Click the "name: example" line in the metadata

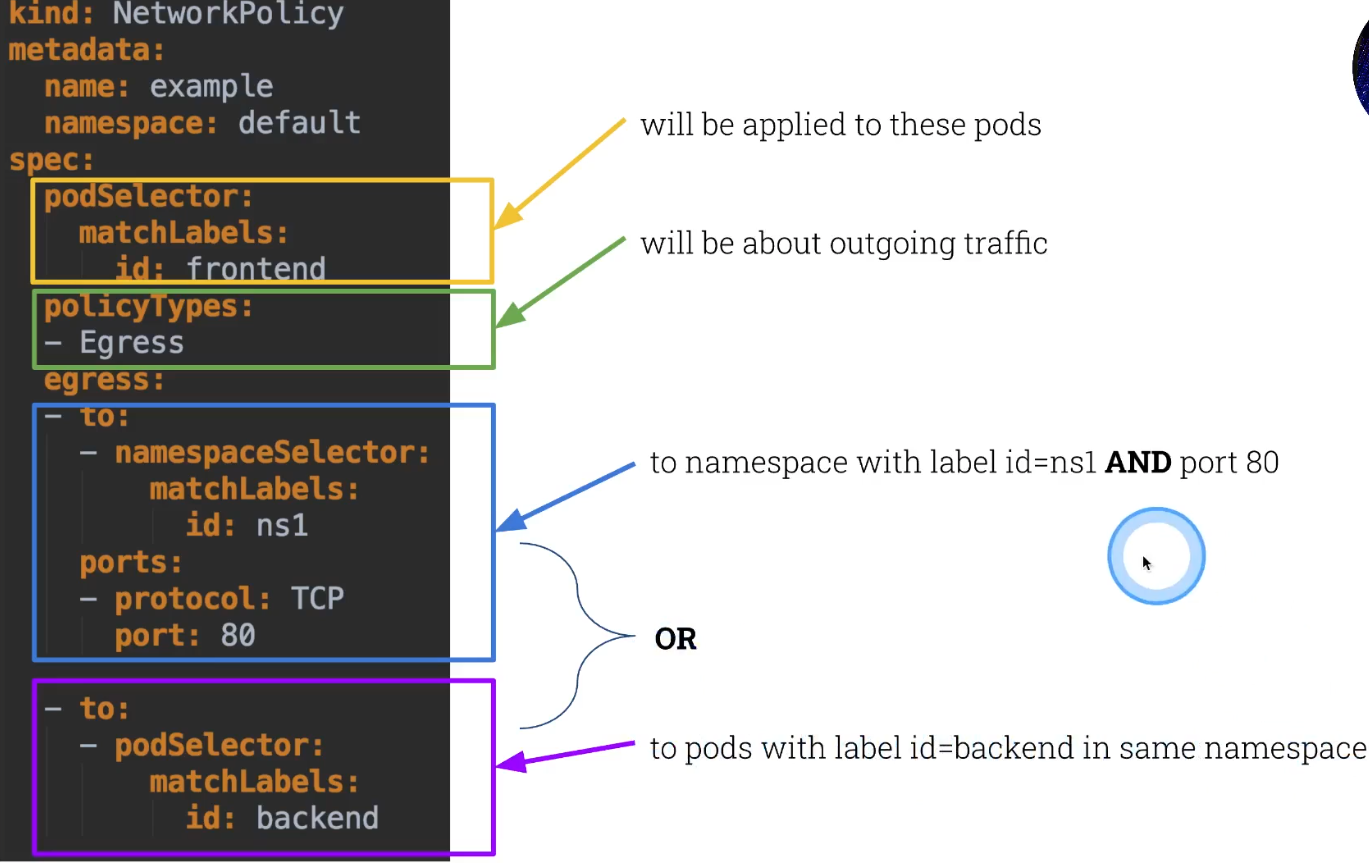[x=158, y=86]
